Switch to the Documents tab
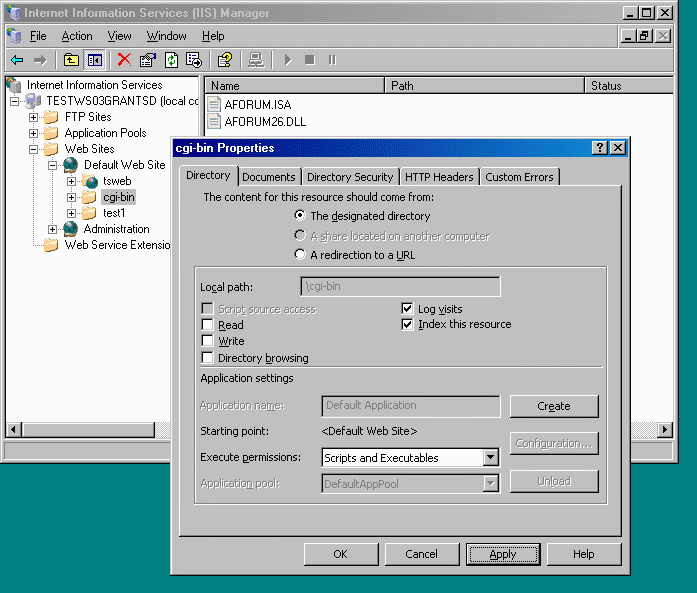The width and height of the screenshot is (697, 593). [268, 177]
